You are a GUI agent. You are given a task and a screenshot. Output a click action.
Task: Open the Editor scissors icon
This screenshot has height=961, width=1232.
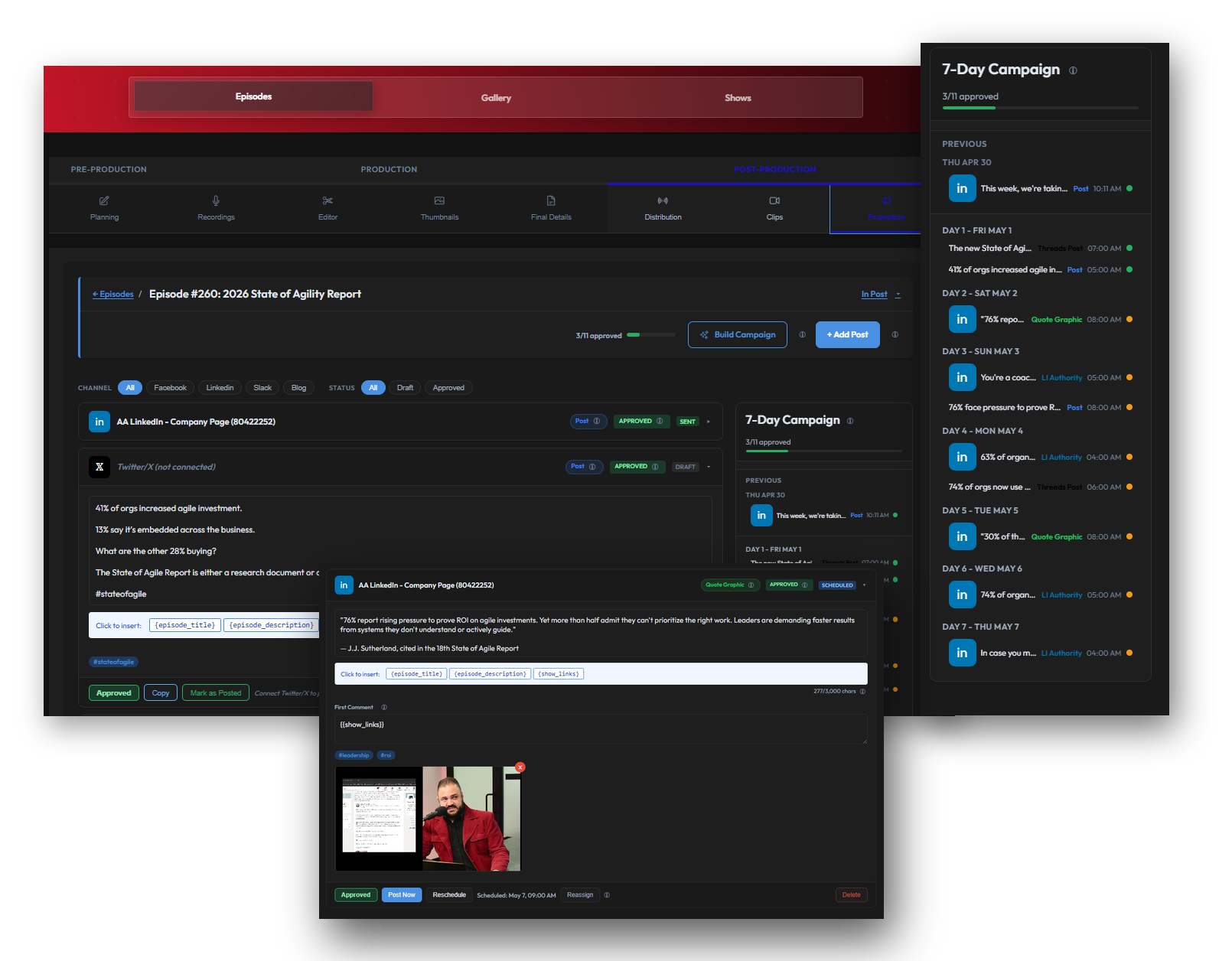[x=328, y=200]
